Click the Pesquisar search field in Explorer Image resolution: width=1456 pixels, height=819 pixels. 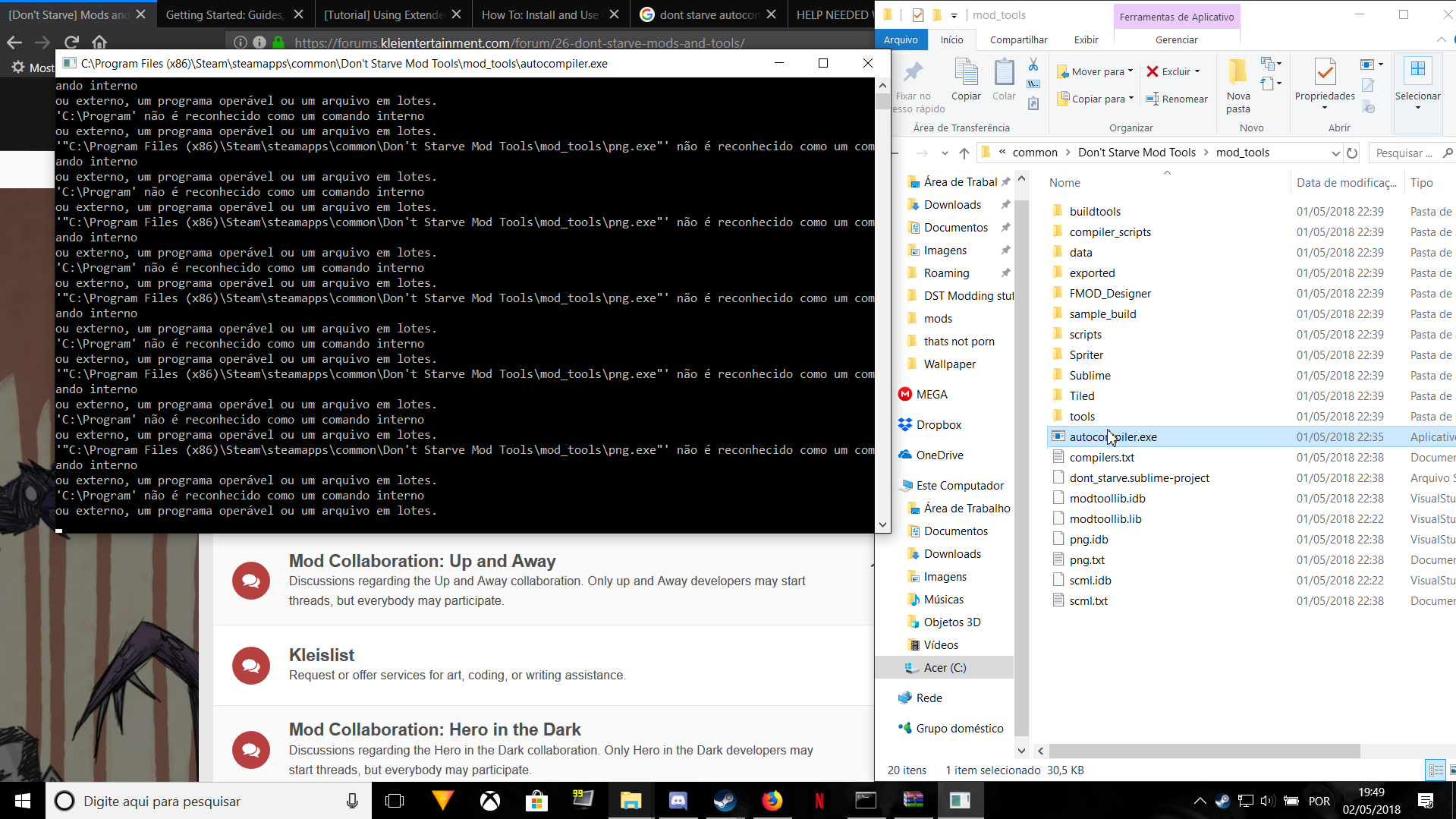pos(1404,153)
